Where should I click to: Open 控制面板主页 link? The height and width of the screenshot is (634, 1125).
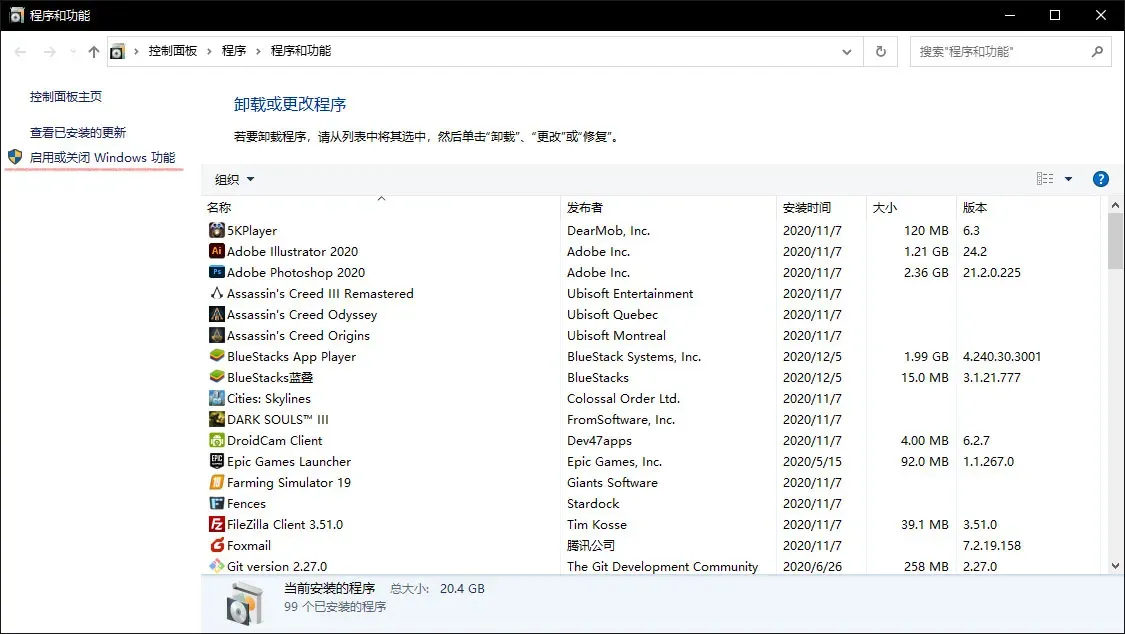(66, 96)
